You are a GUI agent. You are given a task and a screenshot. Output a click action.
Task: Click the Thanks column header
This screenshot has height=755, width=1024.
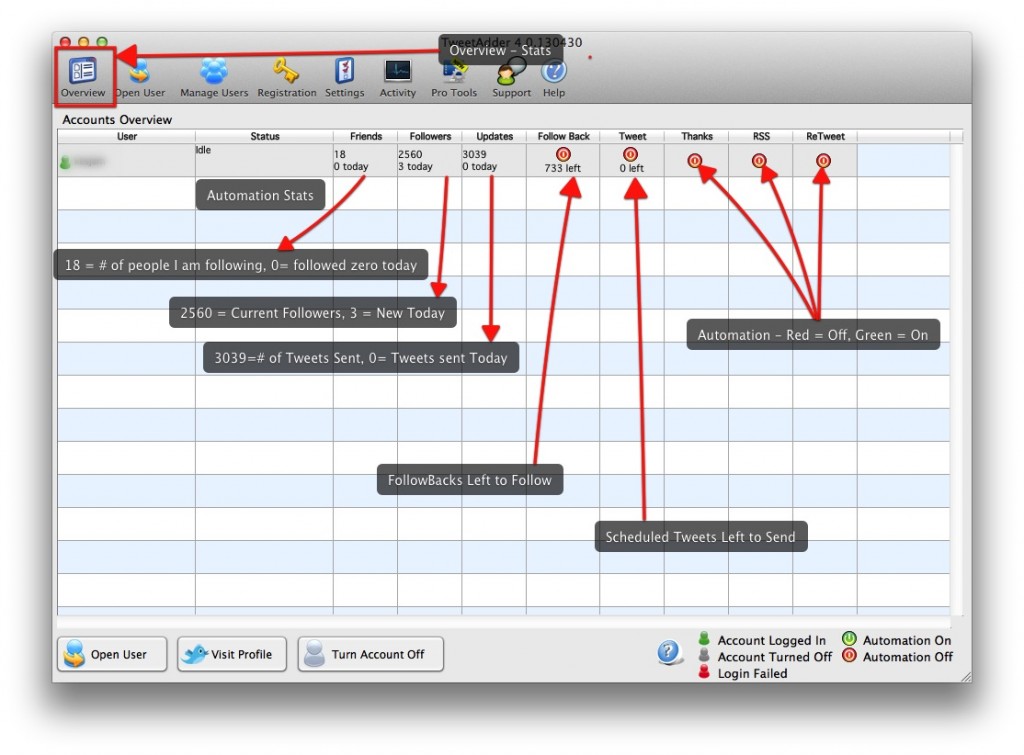tap(696, 137)
